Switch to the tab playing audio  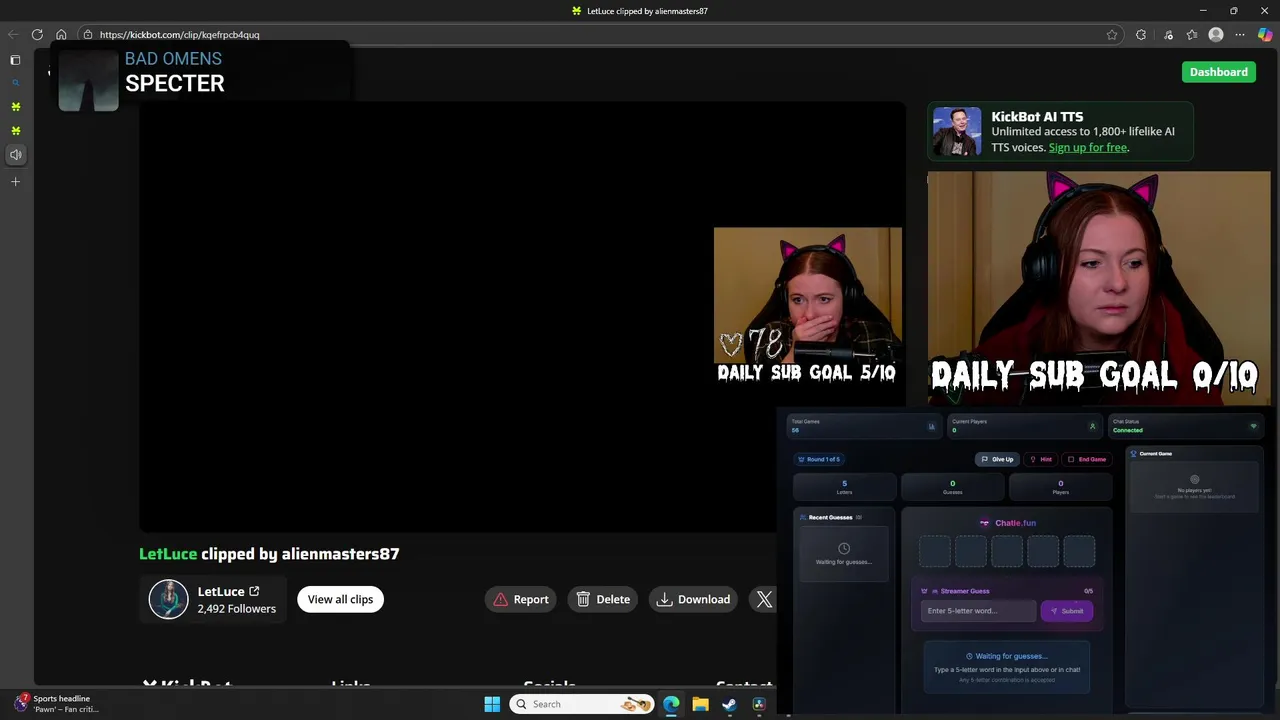15,155
